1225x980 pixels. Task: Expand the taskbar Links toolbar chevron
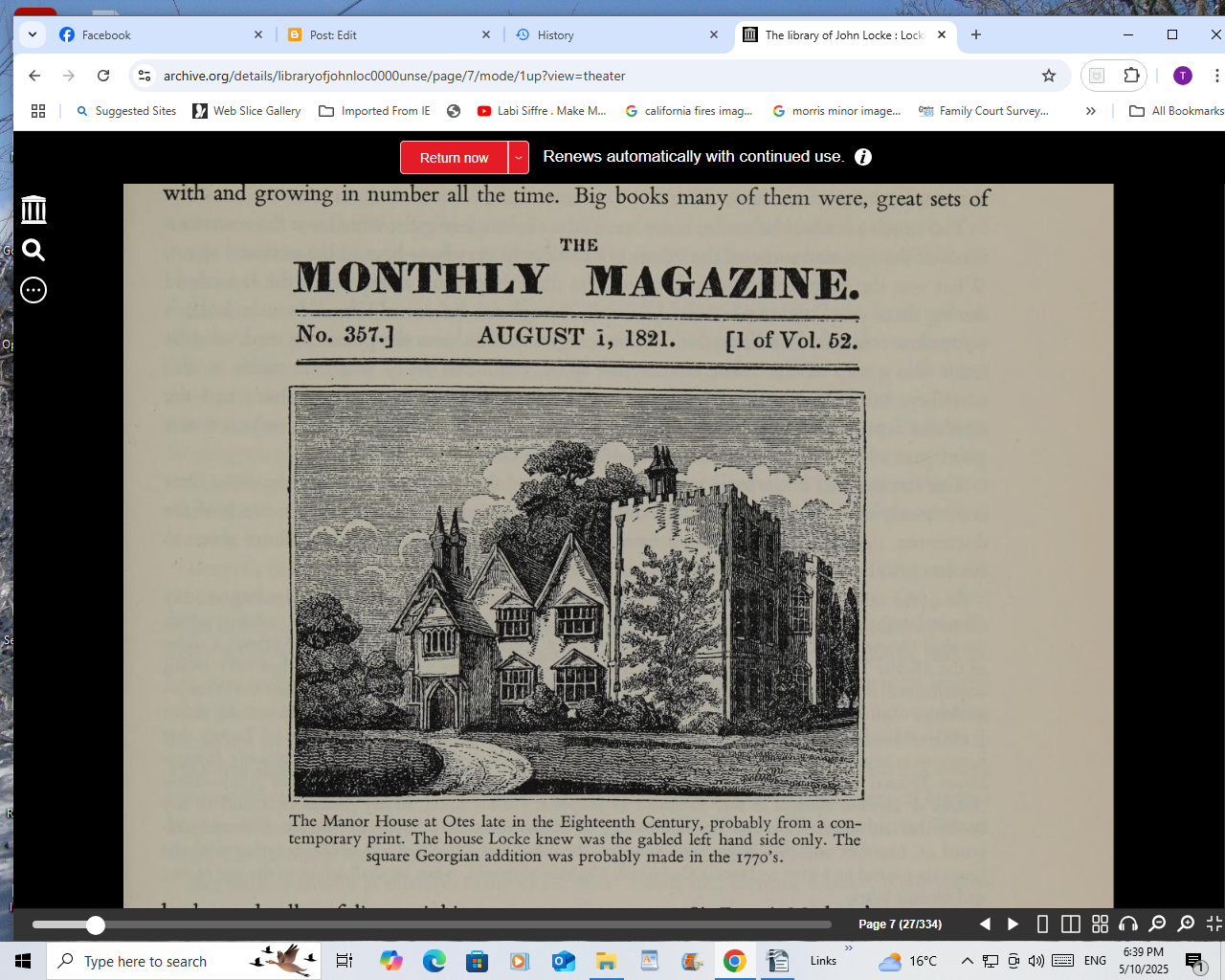click(848, 949)
